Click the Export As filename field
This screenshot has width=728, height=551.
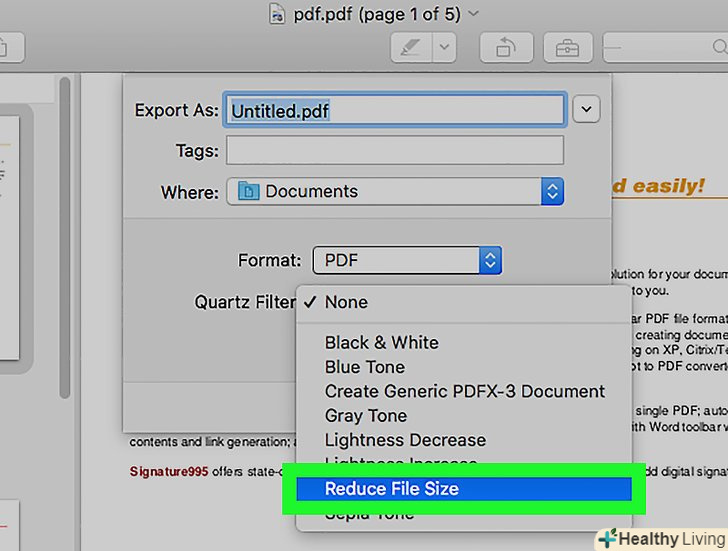(395, 110)
